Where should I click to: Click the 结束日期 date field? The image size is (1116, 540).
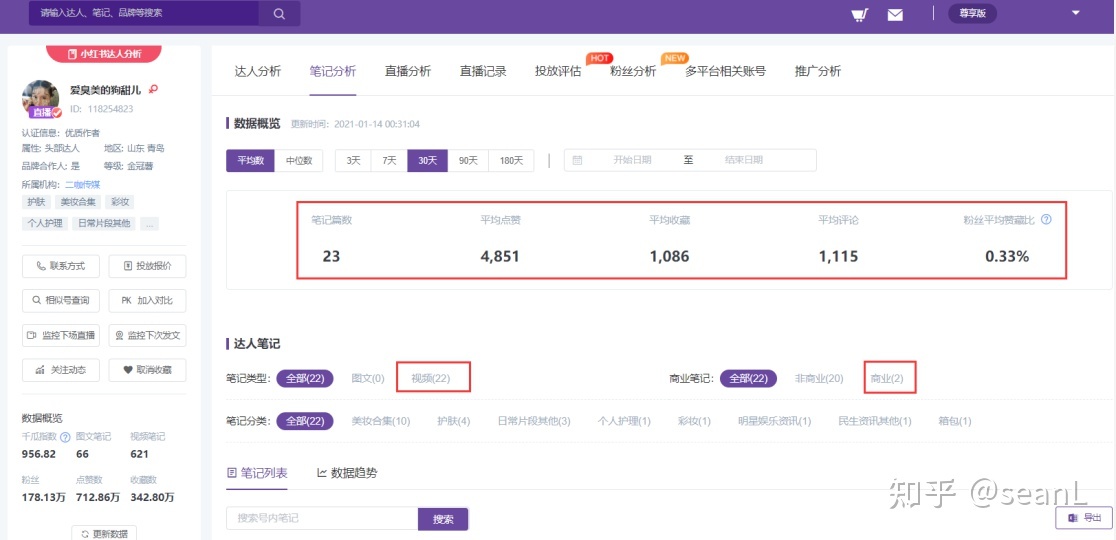tap(744, 161)
